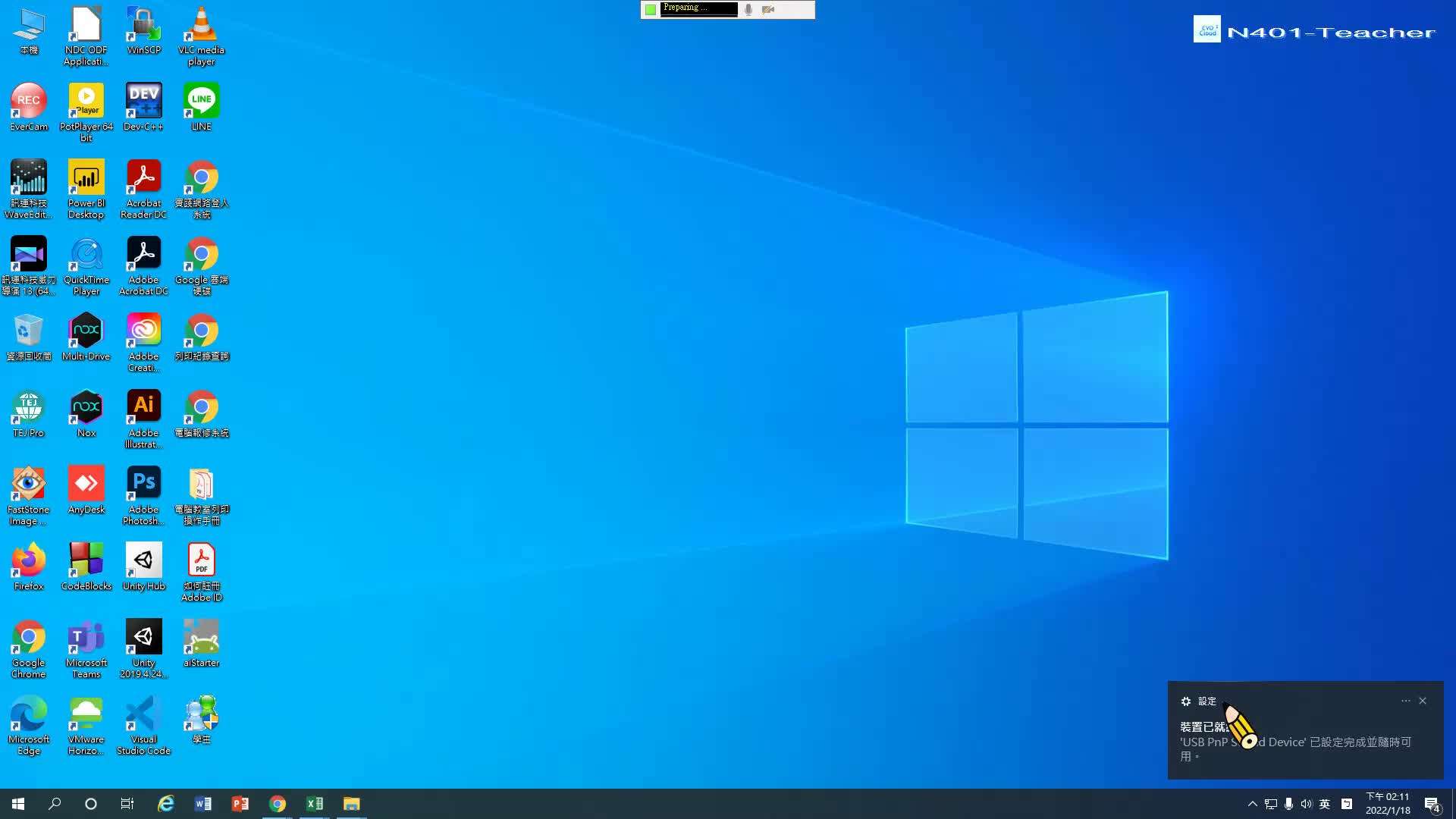
Task: Select the Recycle Bin icon
Action: (x=29, y=337)
